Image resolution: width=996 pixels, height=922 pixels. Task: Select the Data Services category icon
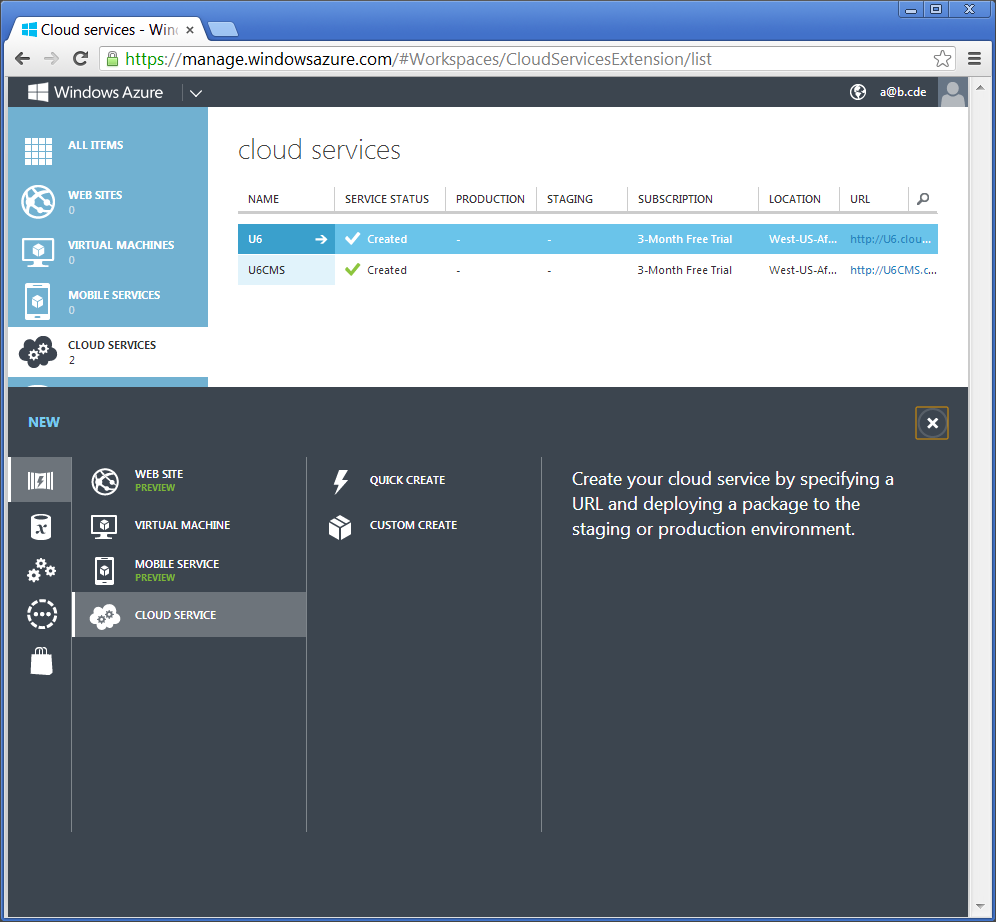tap(40, 526)
